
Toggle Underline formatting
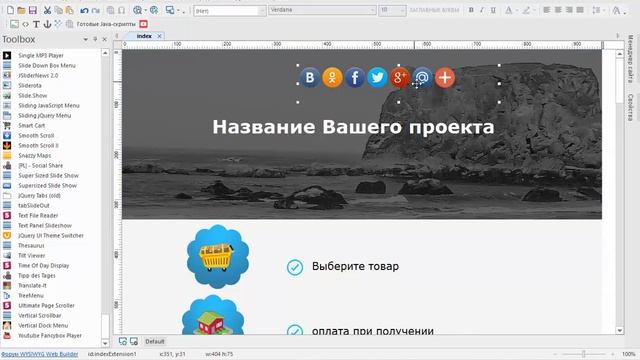coord(493,10)
